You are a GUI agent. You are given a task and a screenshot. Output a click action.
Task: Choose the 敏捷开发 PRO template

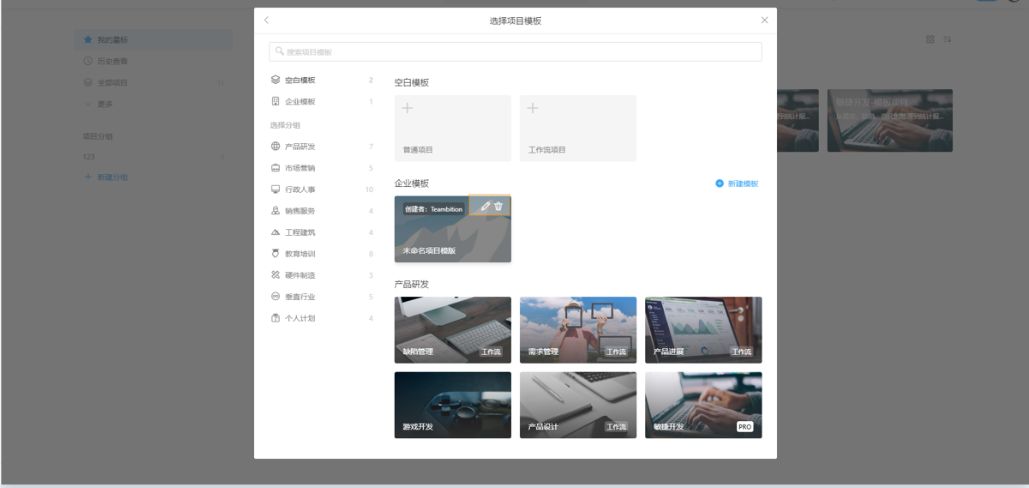(x=704, y=405)
